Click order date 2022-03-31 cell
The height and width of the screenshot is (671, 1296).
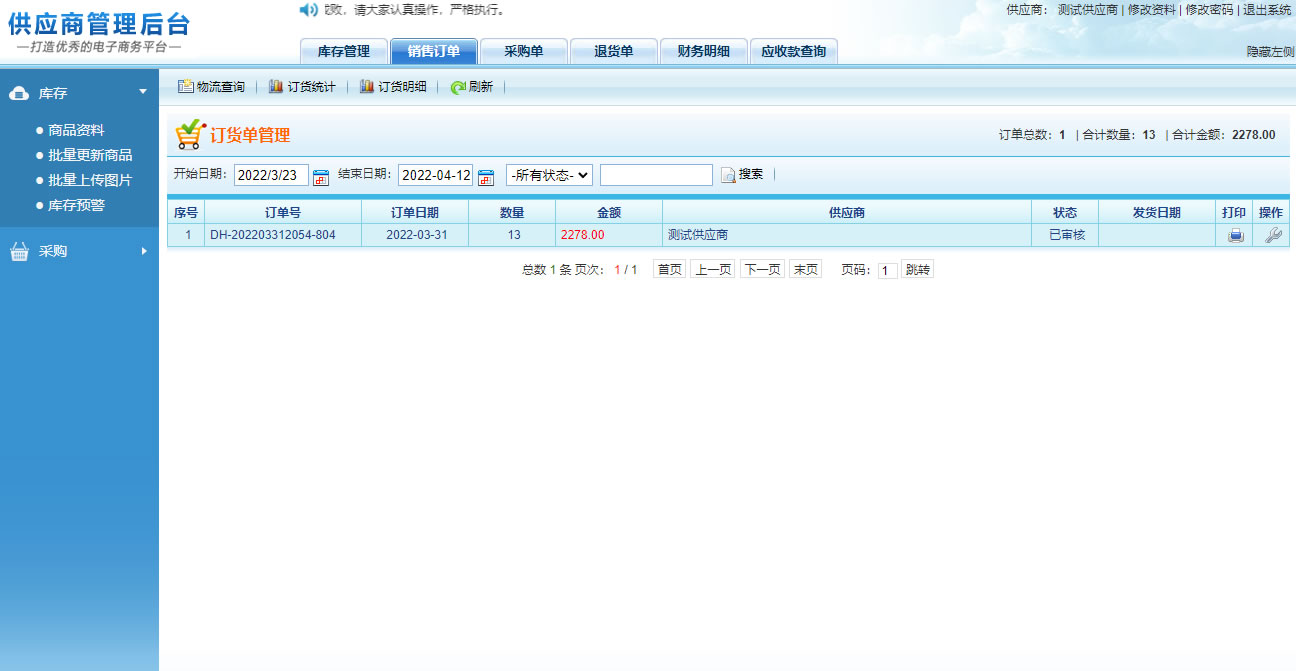pyautogui.click(x=417, y=235)
